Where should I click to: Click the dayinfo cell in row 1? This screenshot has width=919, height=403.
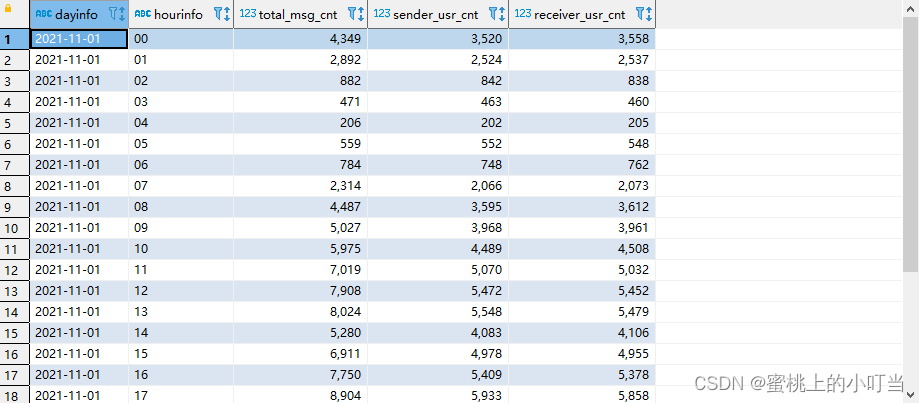pos(79,39)
